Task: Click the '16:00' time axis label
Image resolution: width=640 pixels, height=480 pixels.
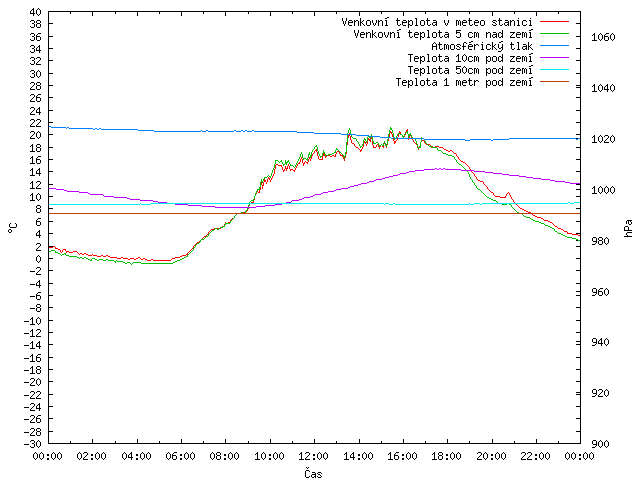Action: (x=402, y=456)
